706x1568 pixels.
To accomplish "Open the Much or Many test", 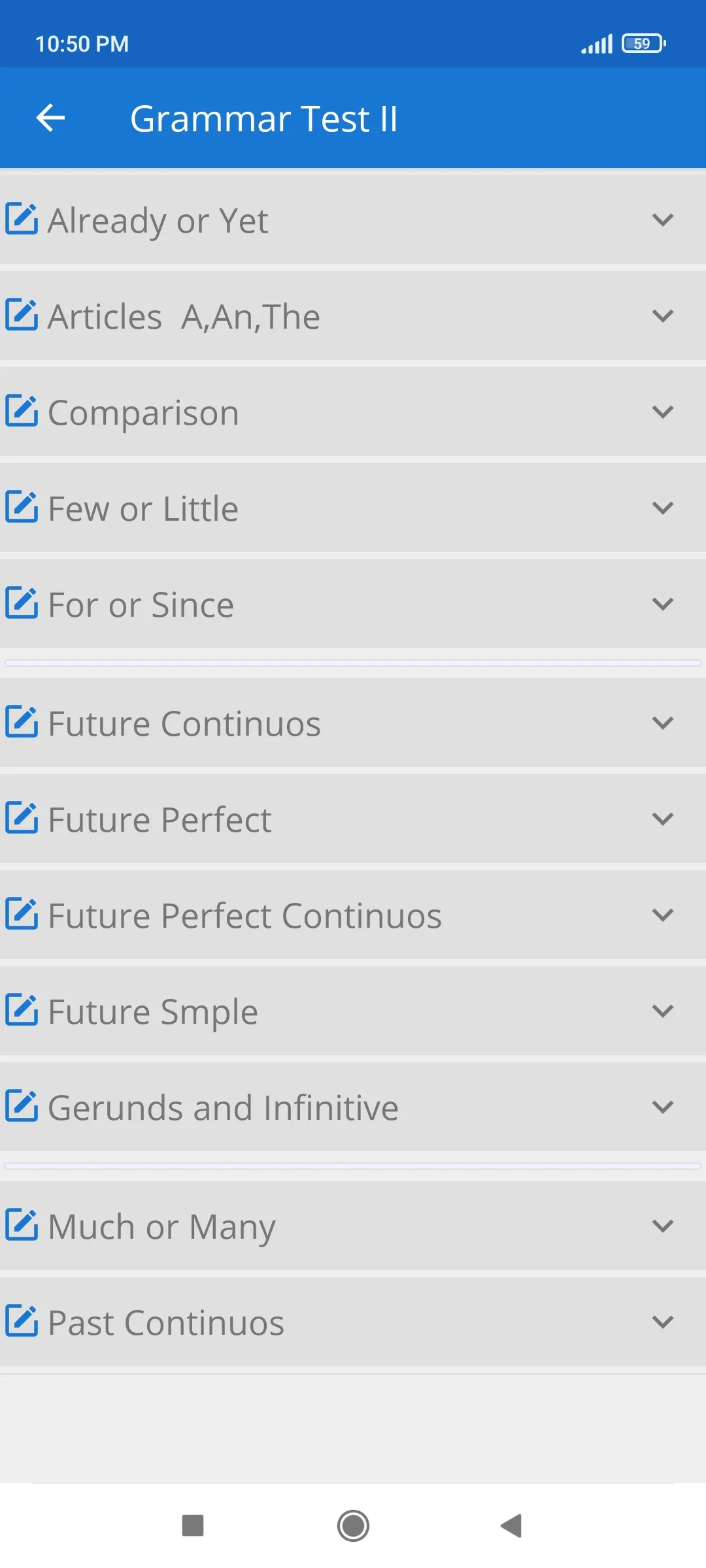I will (353, 1226).
